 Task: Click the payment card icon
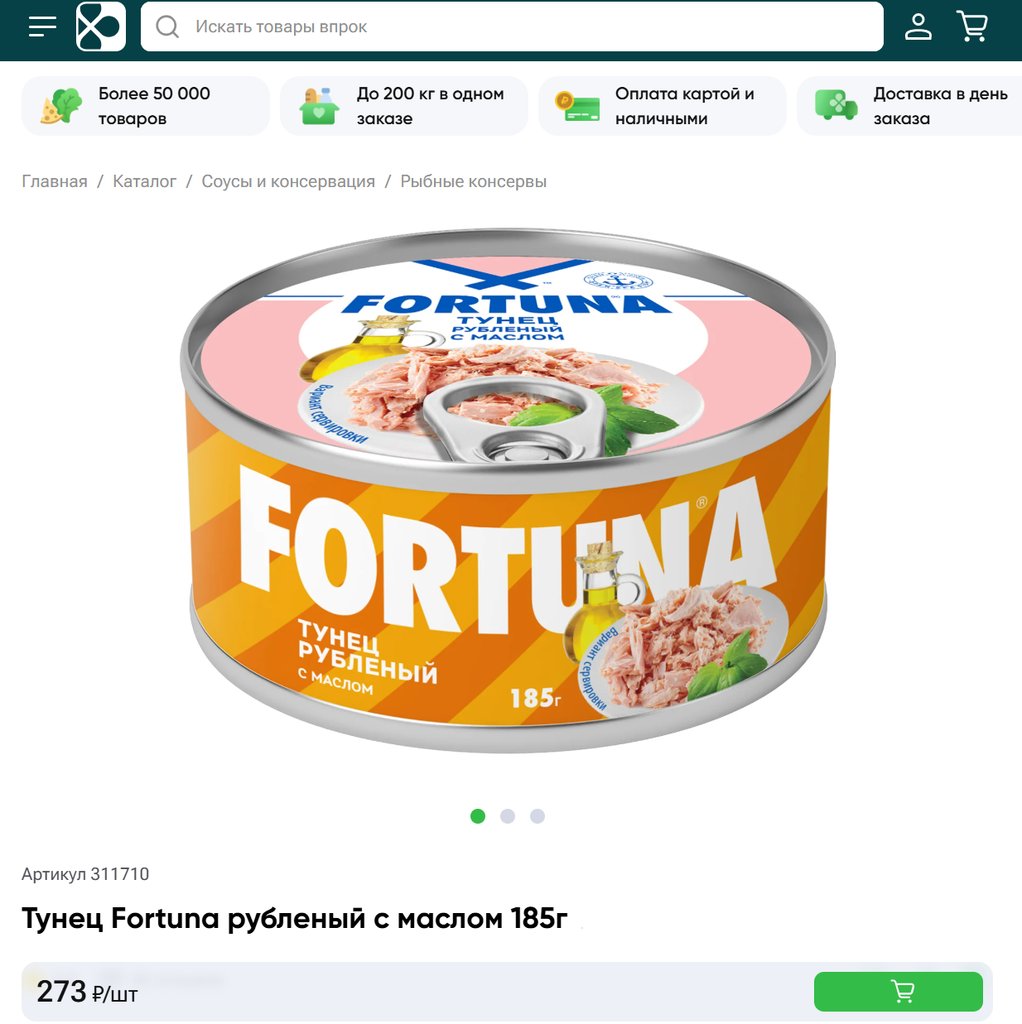pos(577,106)
